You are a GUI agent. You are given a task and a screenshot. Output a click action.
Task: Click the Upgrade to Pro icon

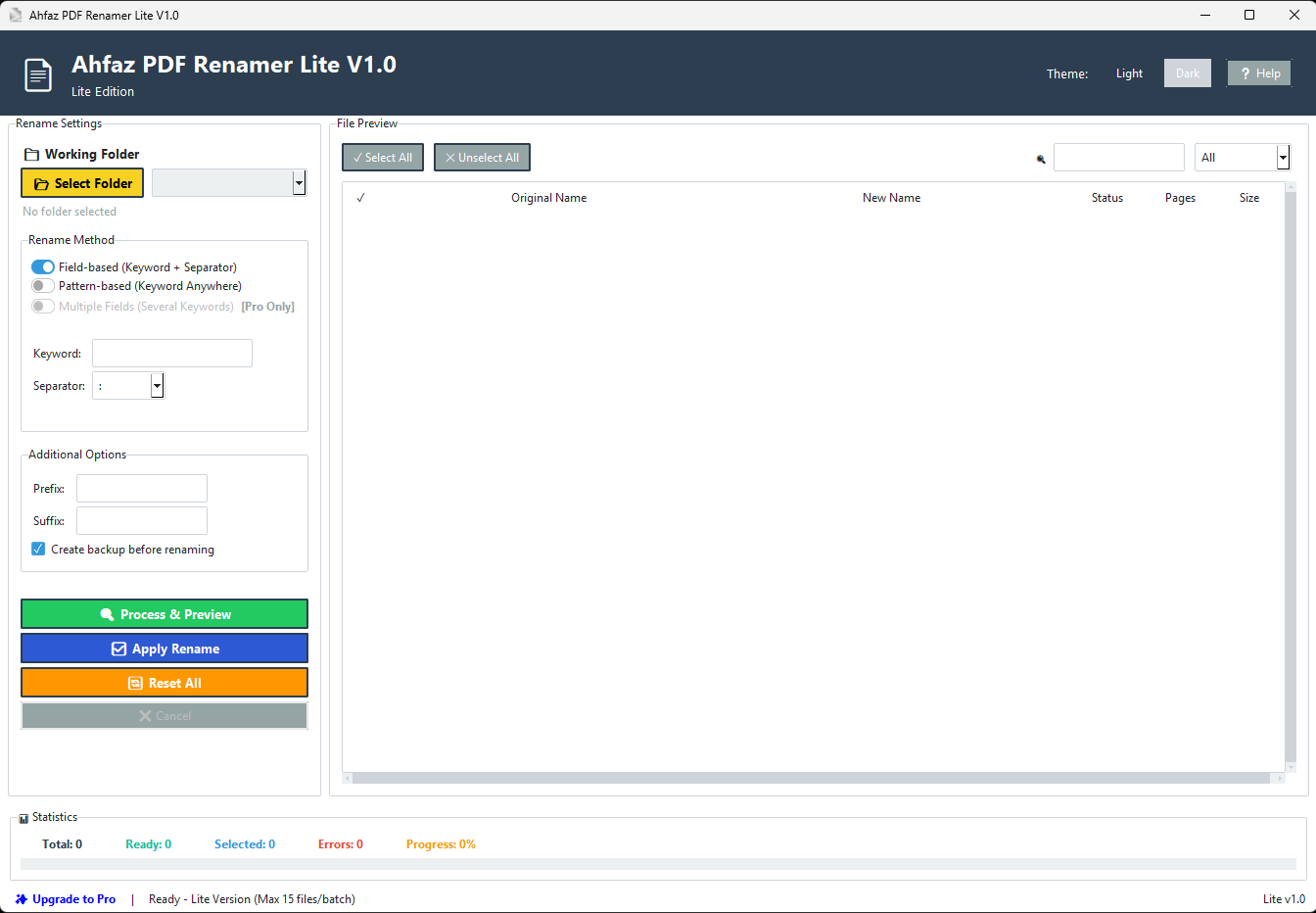(x=22, y=899)
